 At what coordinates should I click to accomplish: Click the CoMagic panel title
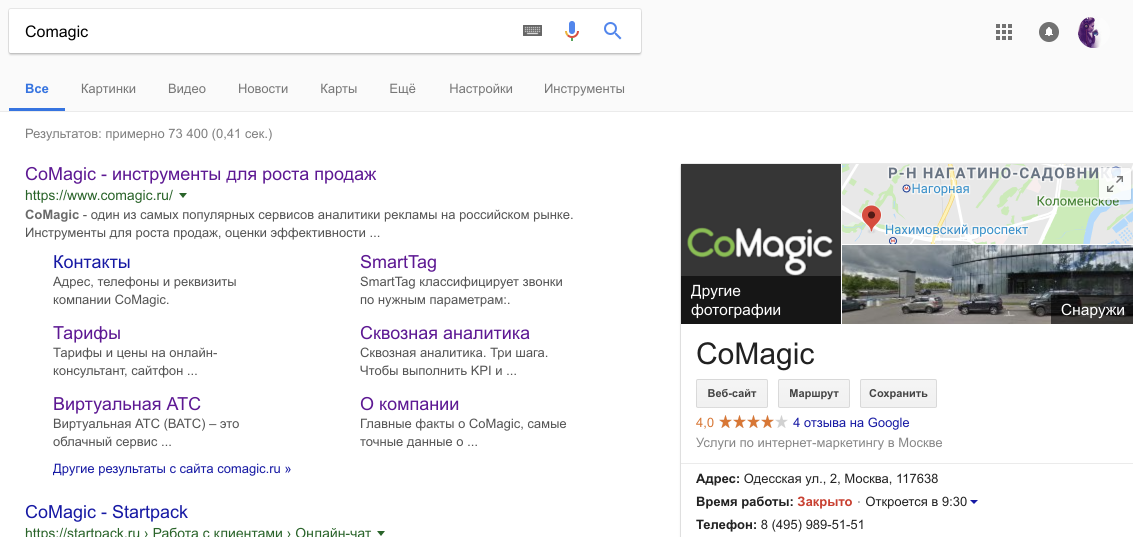pyautogui.click(x=755, y=354)
